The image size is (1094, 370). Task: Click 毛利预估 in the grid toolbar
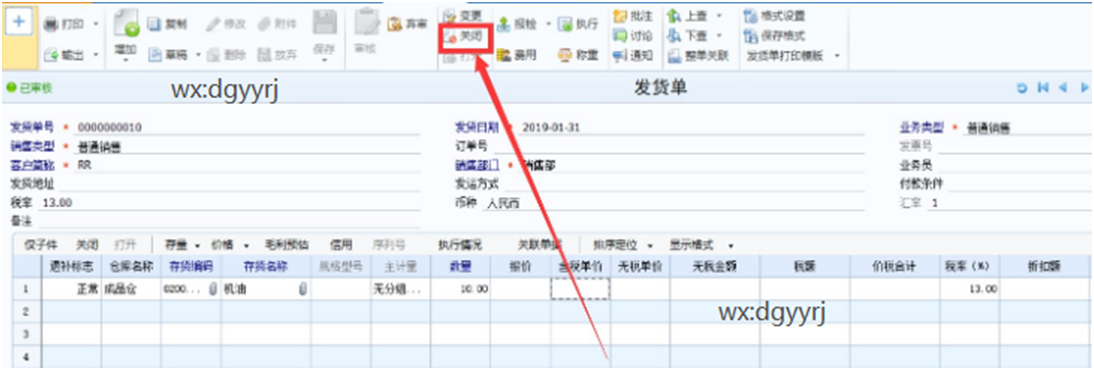[286, 245]
